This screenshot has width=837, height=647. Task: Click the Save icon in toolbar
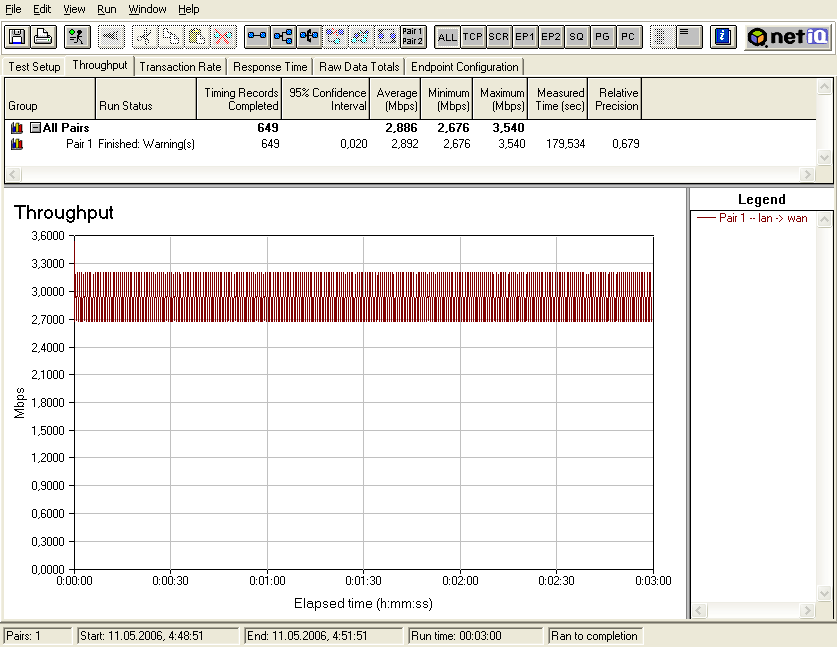(x=17, y=37)
